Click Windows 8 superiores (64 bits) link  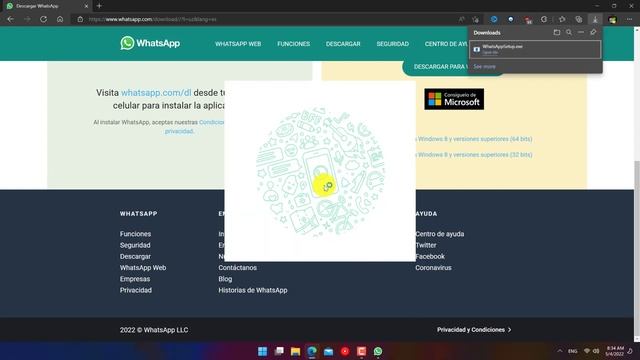click(473, 139)
